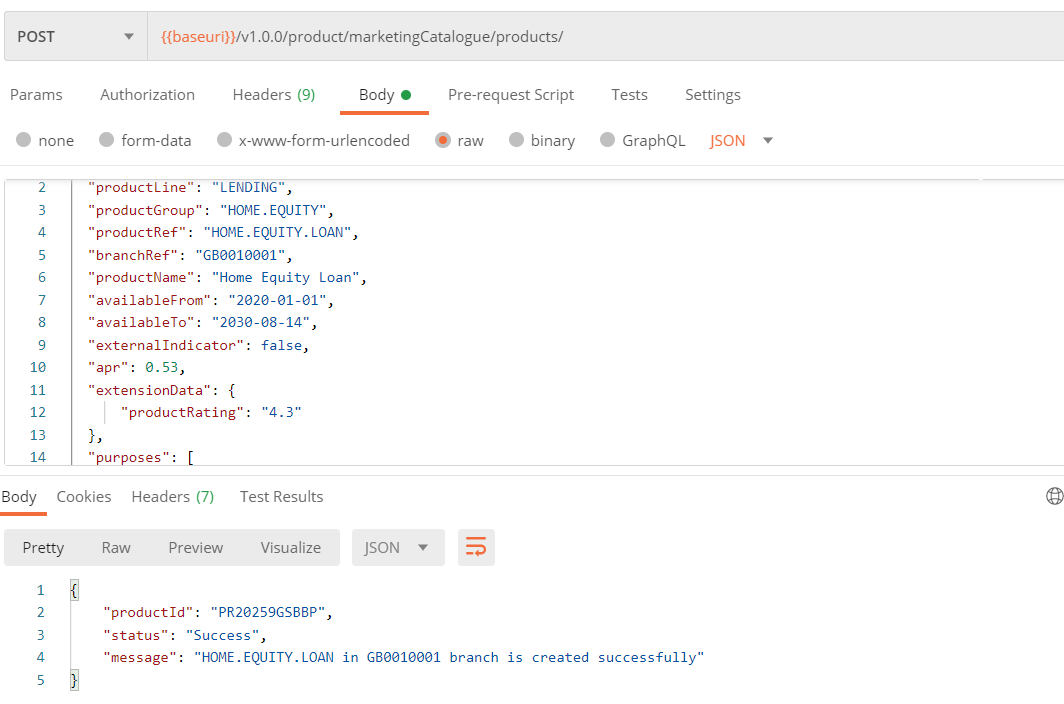This screenshot has height=704, width=1064.
Task: Go to Pre-request Script tab
Action: coord(510,95)
